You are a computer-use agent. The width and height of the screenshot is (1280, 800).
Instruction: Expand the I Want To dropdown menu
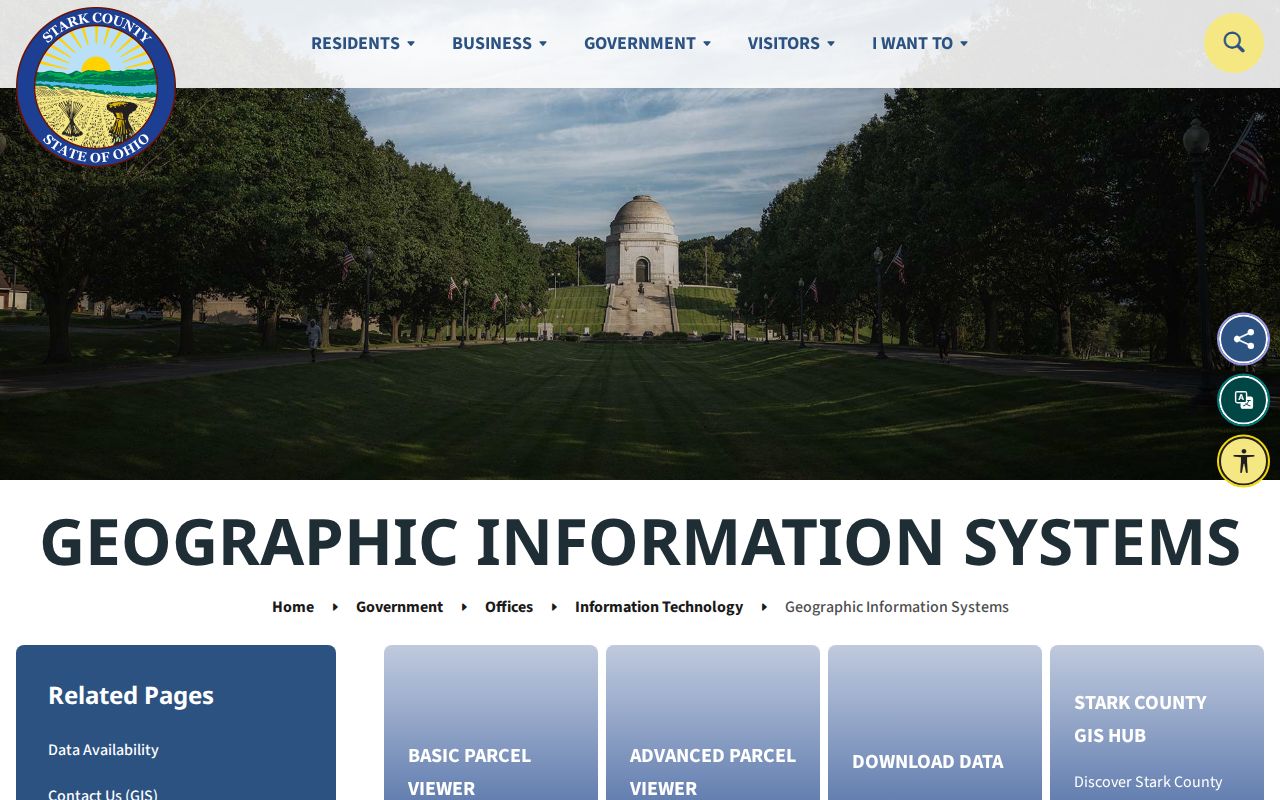tap(920, 43)
